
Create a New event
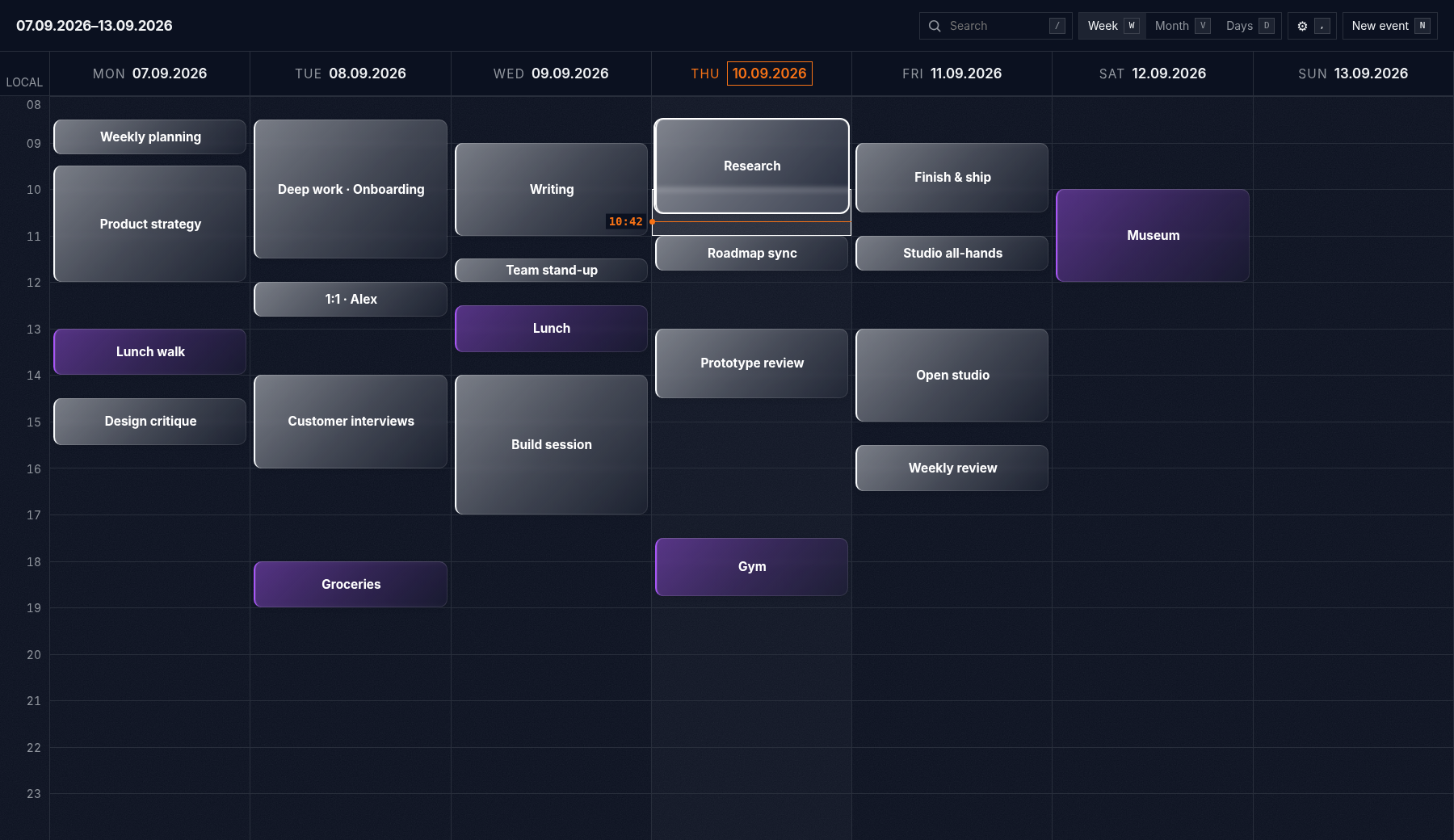1389,26
